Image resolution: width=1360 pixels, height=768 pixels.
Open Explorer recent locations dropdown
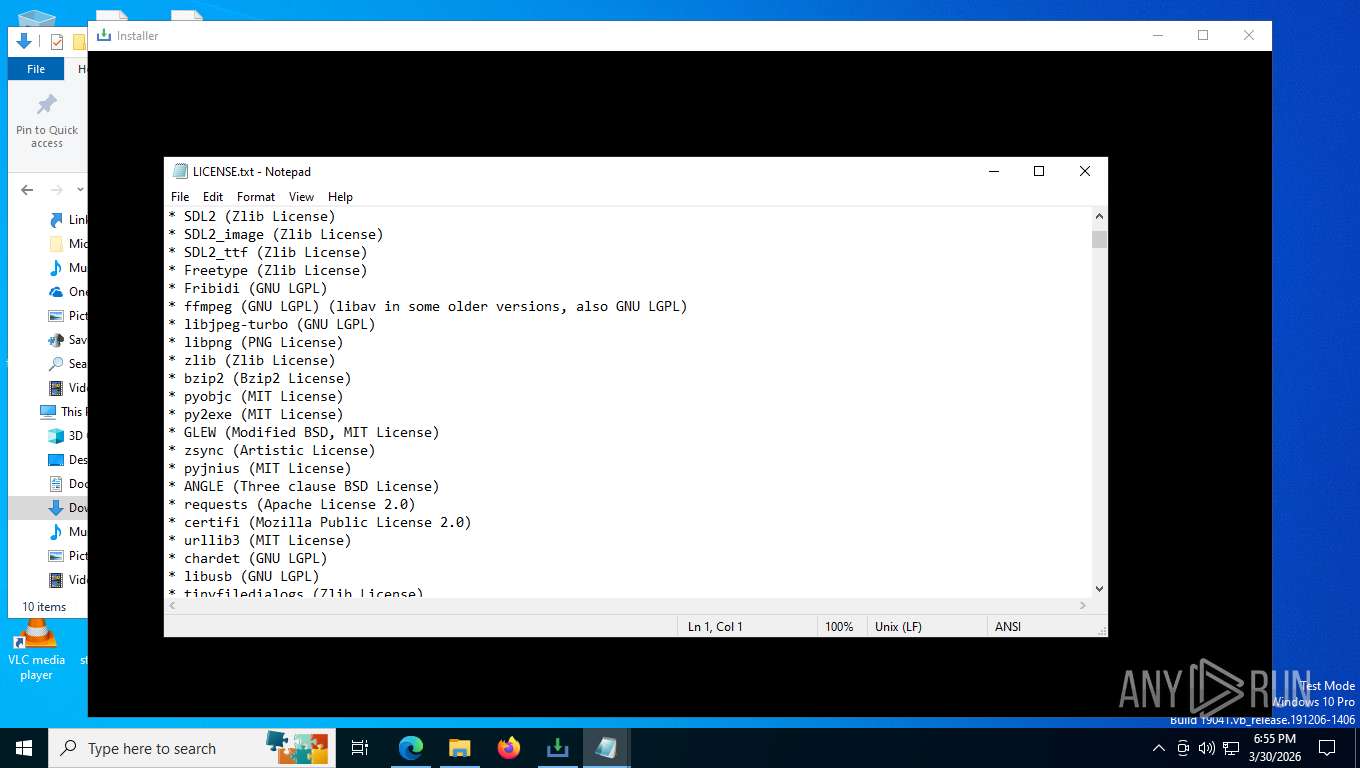[80, 190]
